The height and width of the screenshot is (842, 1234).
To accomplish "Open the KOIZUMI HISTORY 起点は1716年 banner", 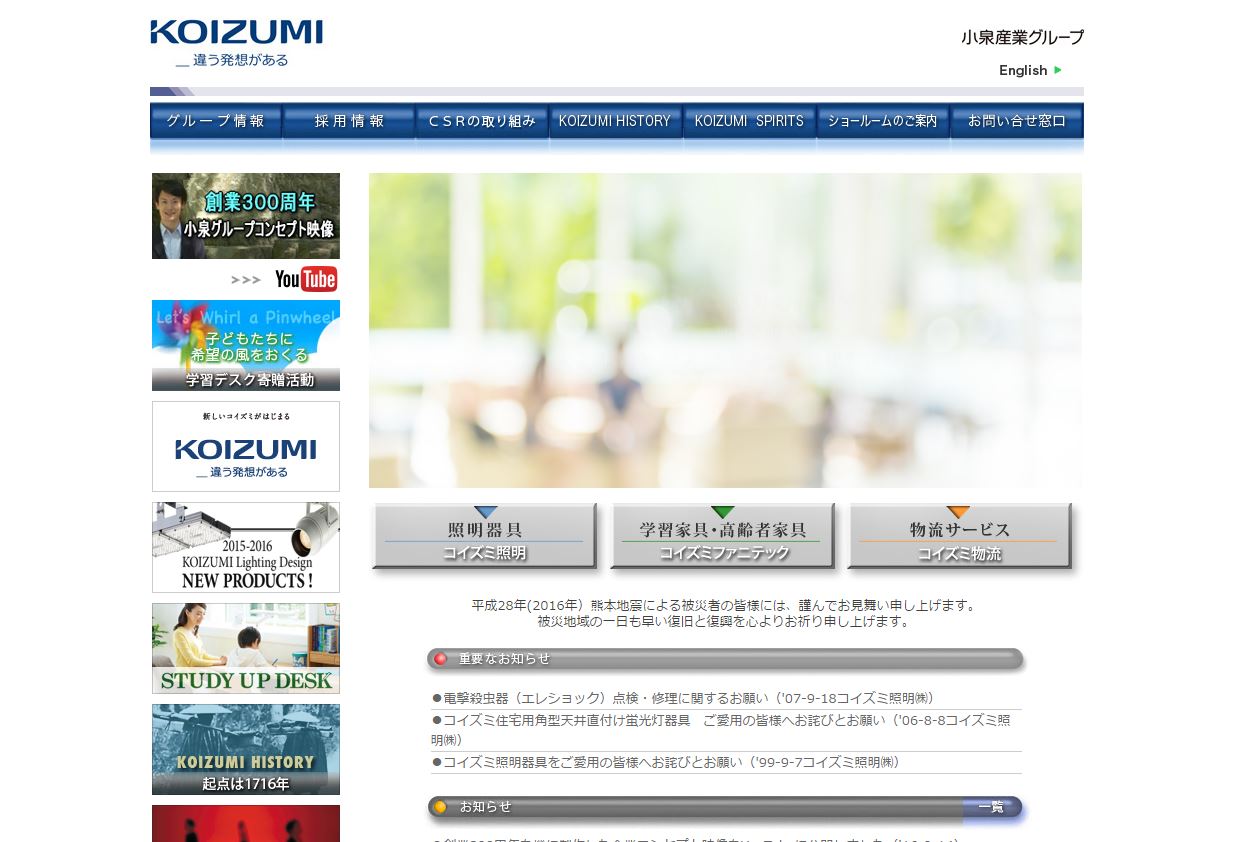I will pyautogui.click(x=246, y=749).
